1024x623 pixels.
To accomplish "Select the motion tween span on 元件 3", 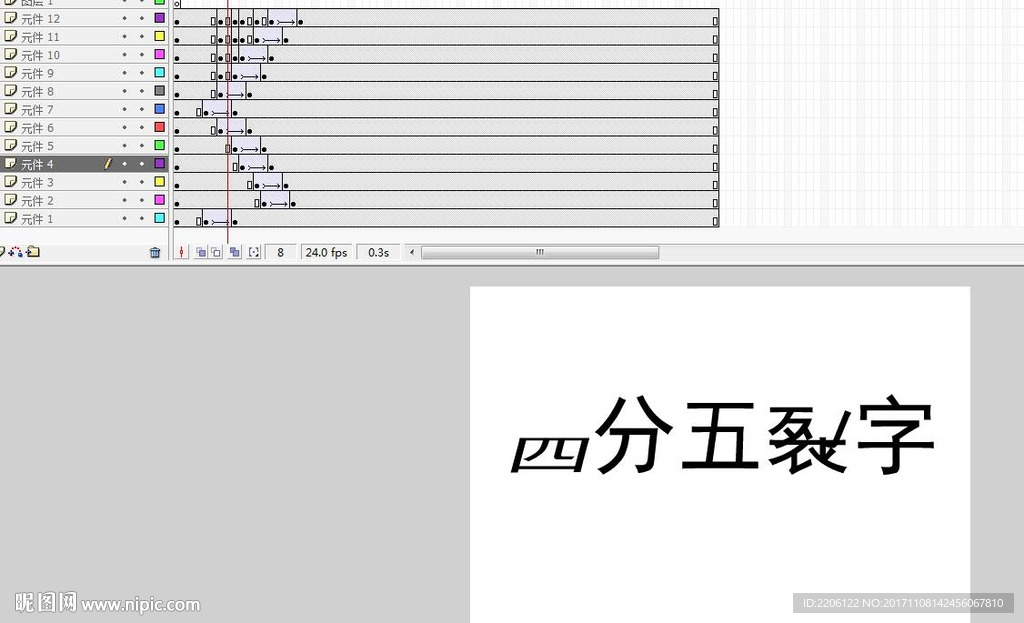I will pos(269,182).
